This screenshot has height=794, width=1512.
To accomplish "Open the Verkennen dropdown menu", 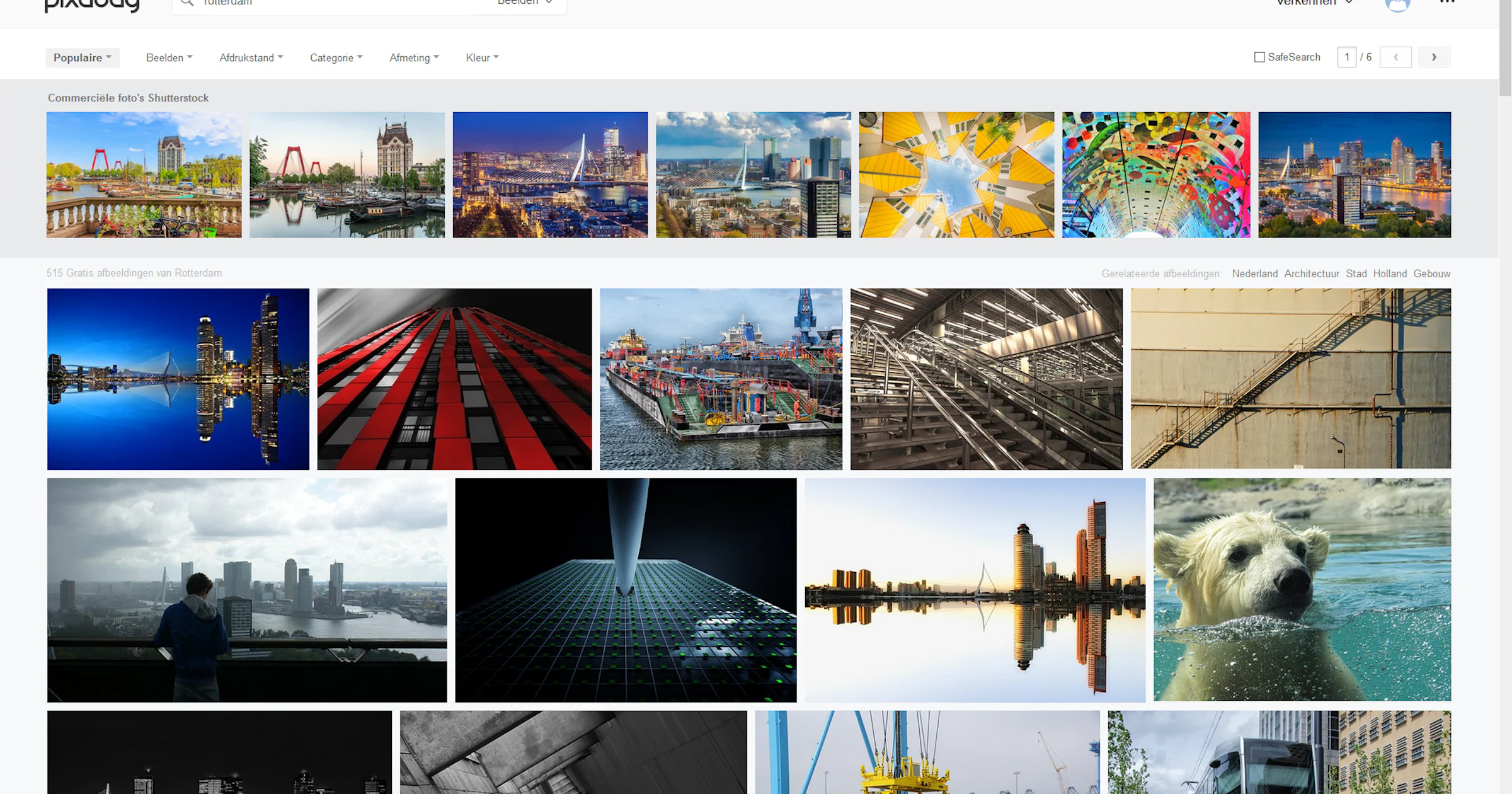I will (1314, 3).
